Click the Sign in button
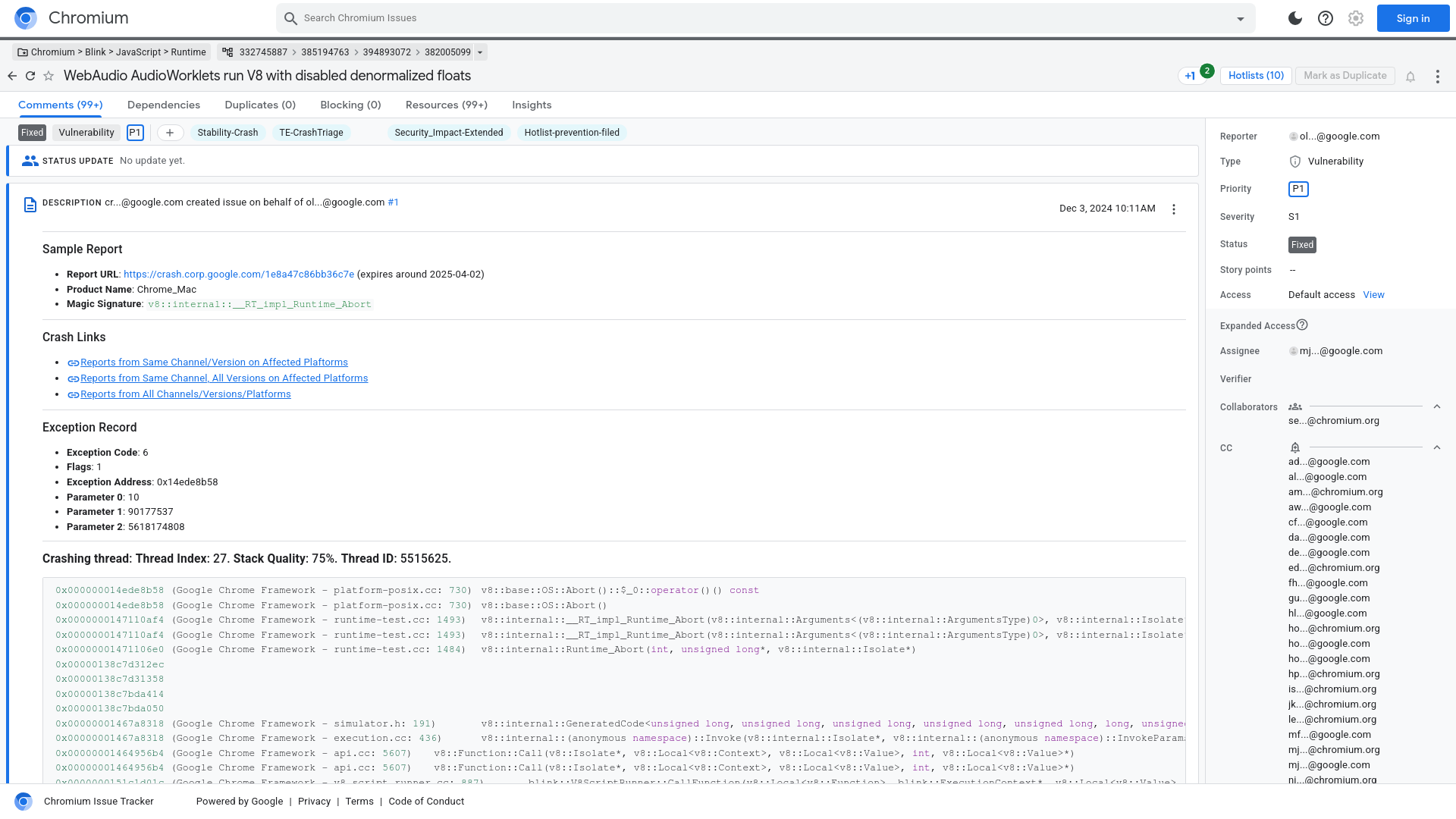 [1412, 18]
